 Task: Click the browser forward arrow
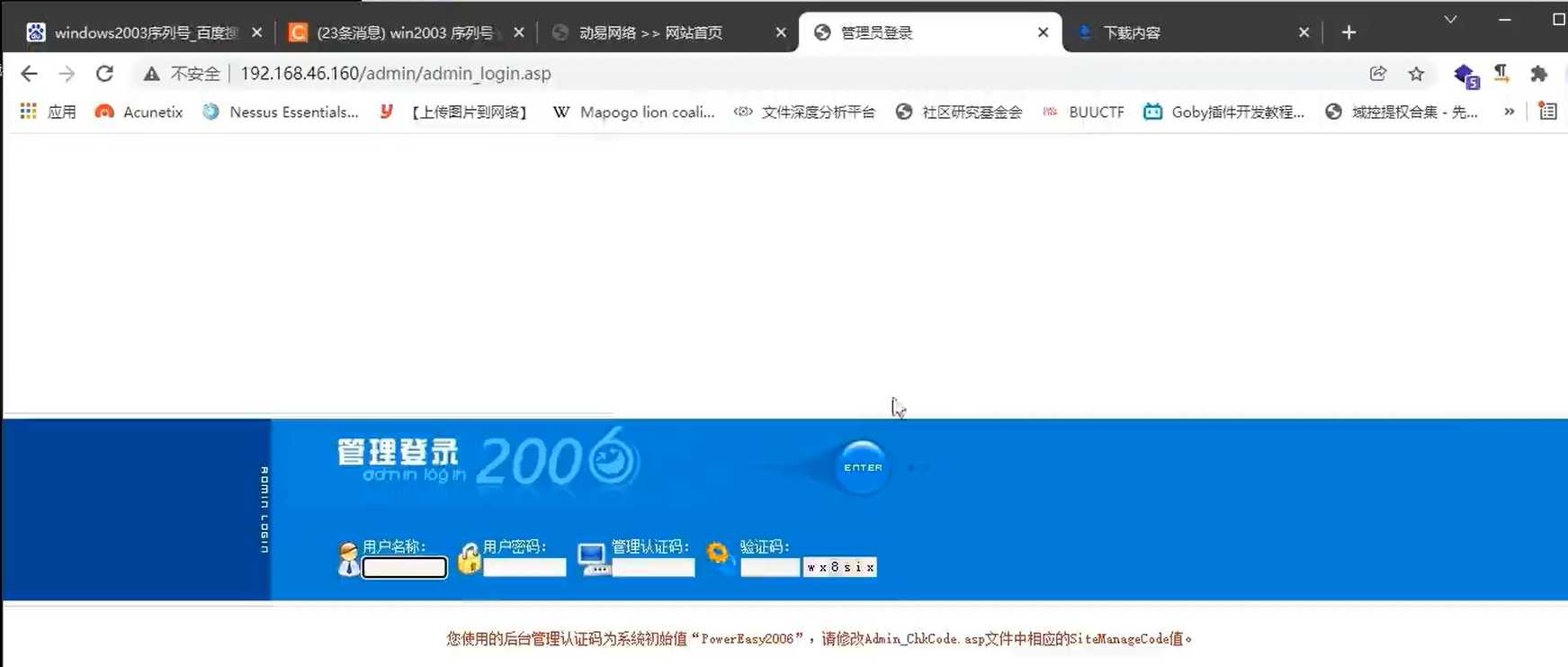(67, 74)
